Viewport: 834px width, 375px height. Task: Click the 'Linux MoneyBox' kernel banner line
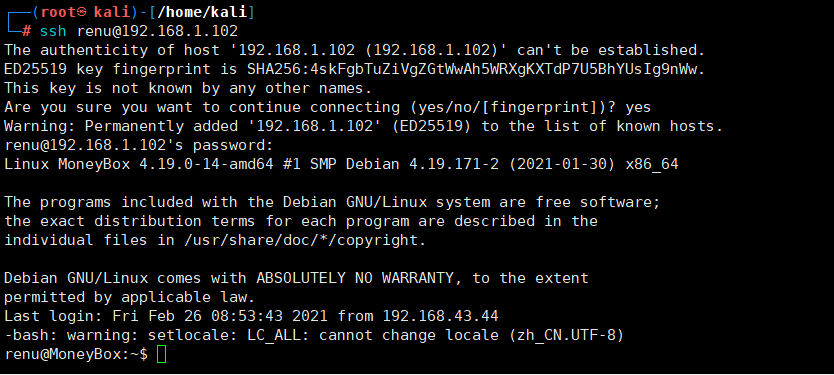[x=341, y=164]
